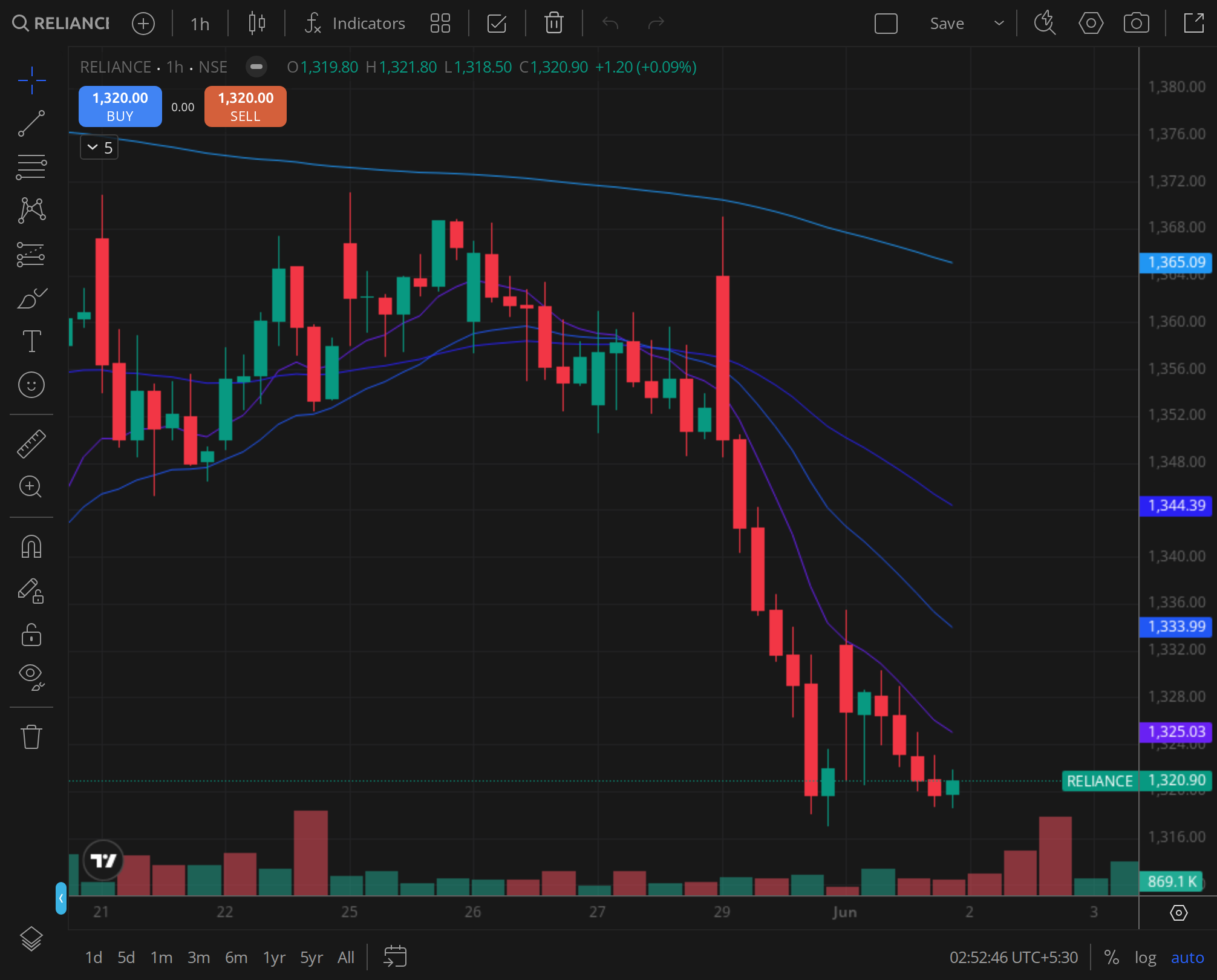Open the RELIANCE symbol search
This screenshot has width=1217, height=980.
[x=61, y=24]
